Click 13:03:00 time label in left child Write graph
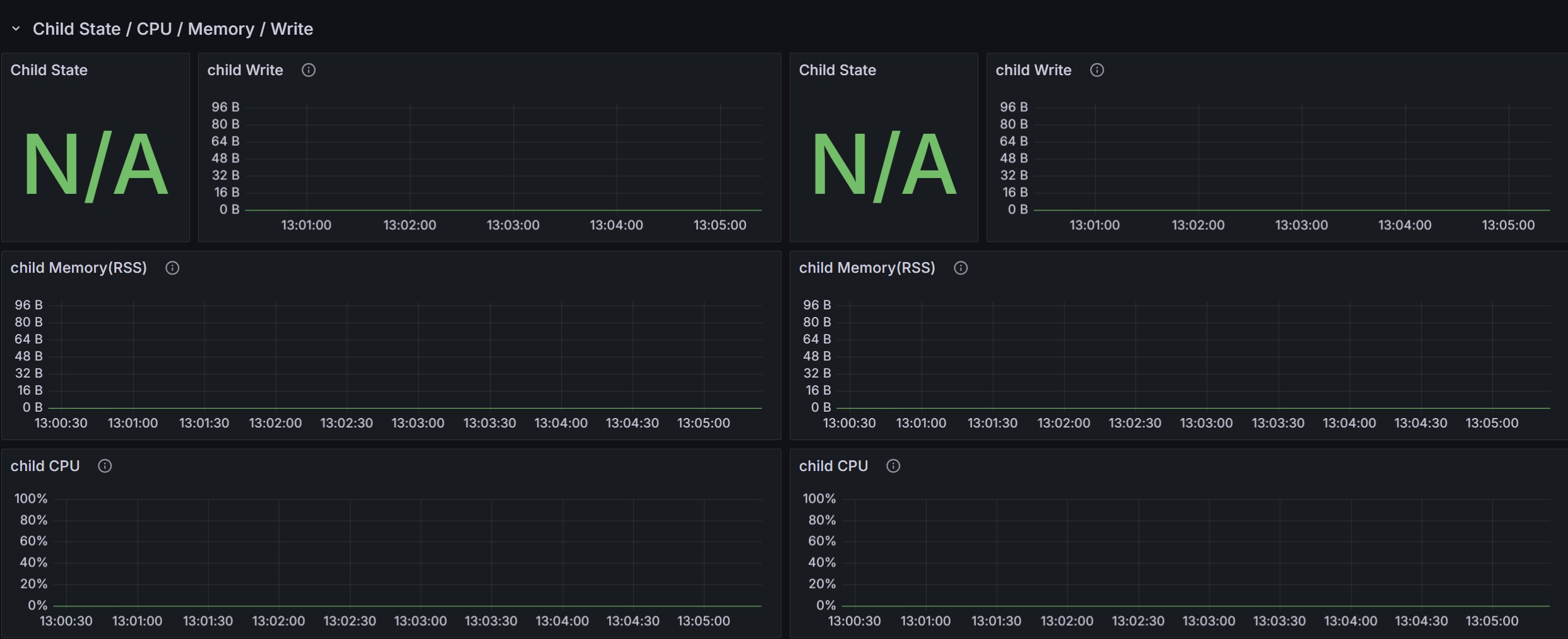This screenshot has width=1568, height=639. tap(513, 225)
